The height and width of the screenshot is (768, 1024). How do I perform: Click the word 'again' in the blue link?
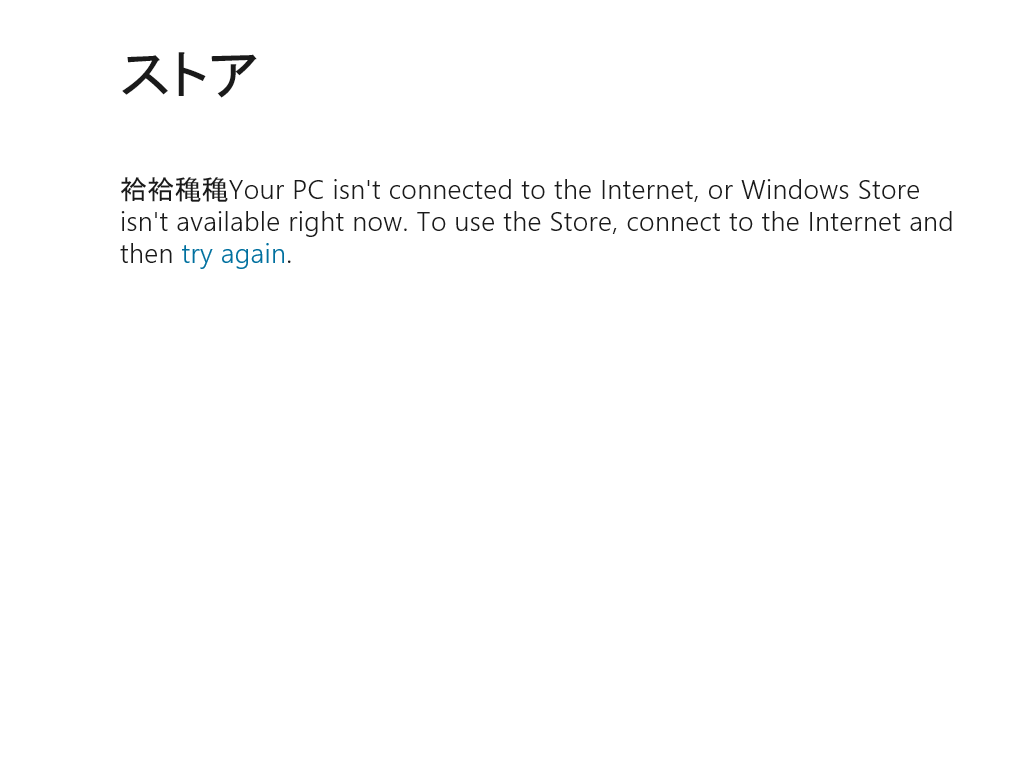[253, 254]
